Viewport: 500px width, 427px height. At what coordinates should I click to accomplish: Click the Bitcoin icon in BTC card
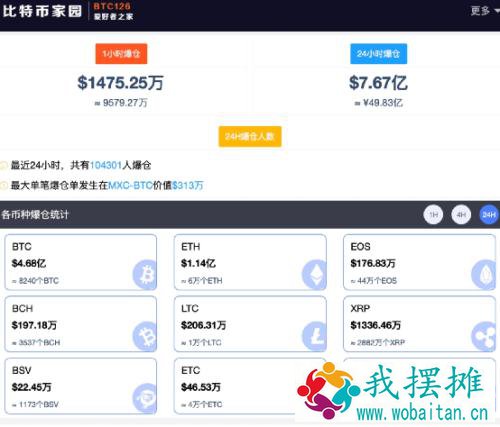[145, 275]
